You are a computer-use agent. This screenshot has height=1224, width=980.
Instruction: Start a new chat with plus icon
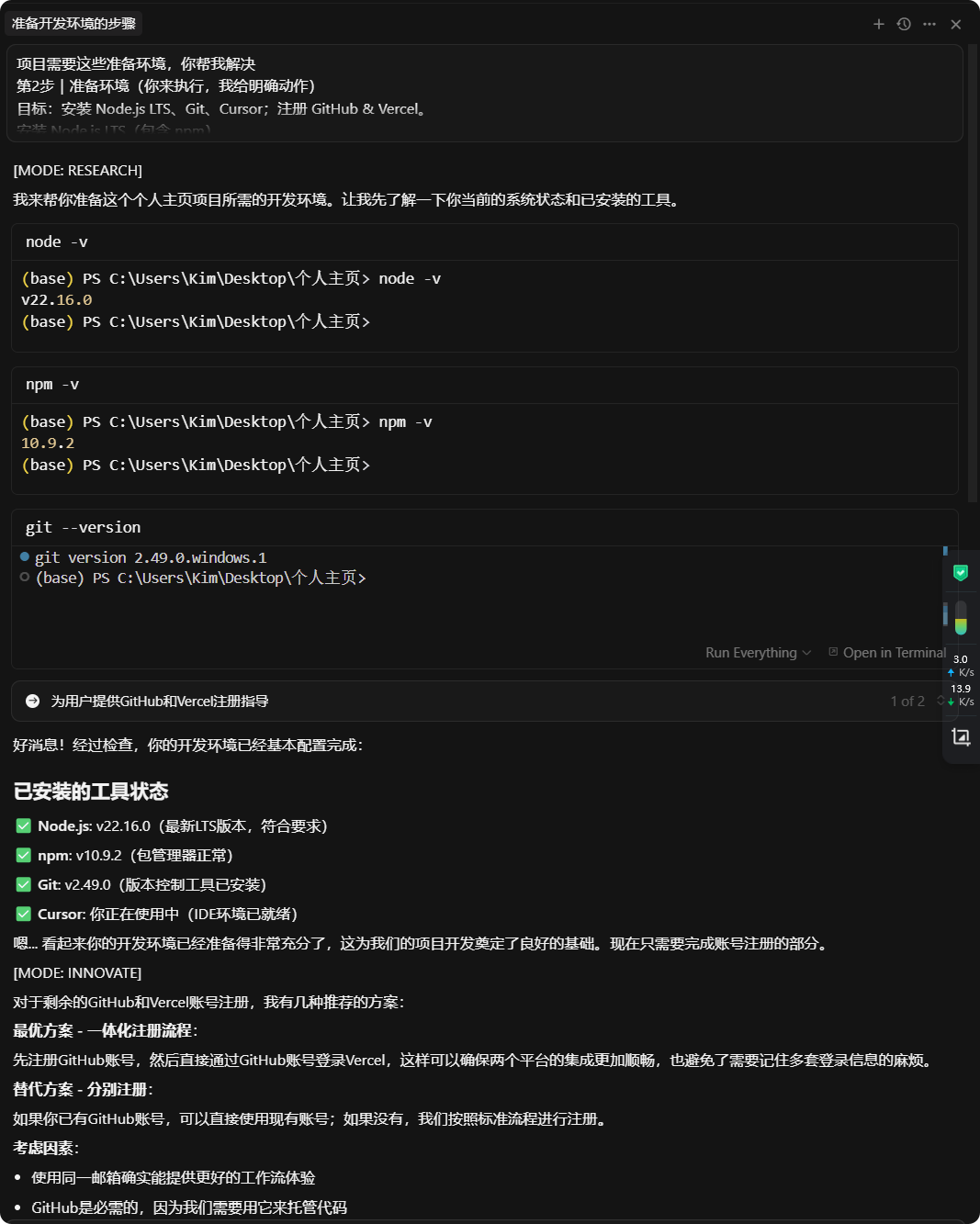click(x=879, y=24)
